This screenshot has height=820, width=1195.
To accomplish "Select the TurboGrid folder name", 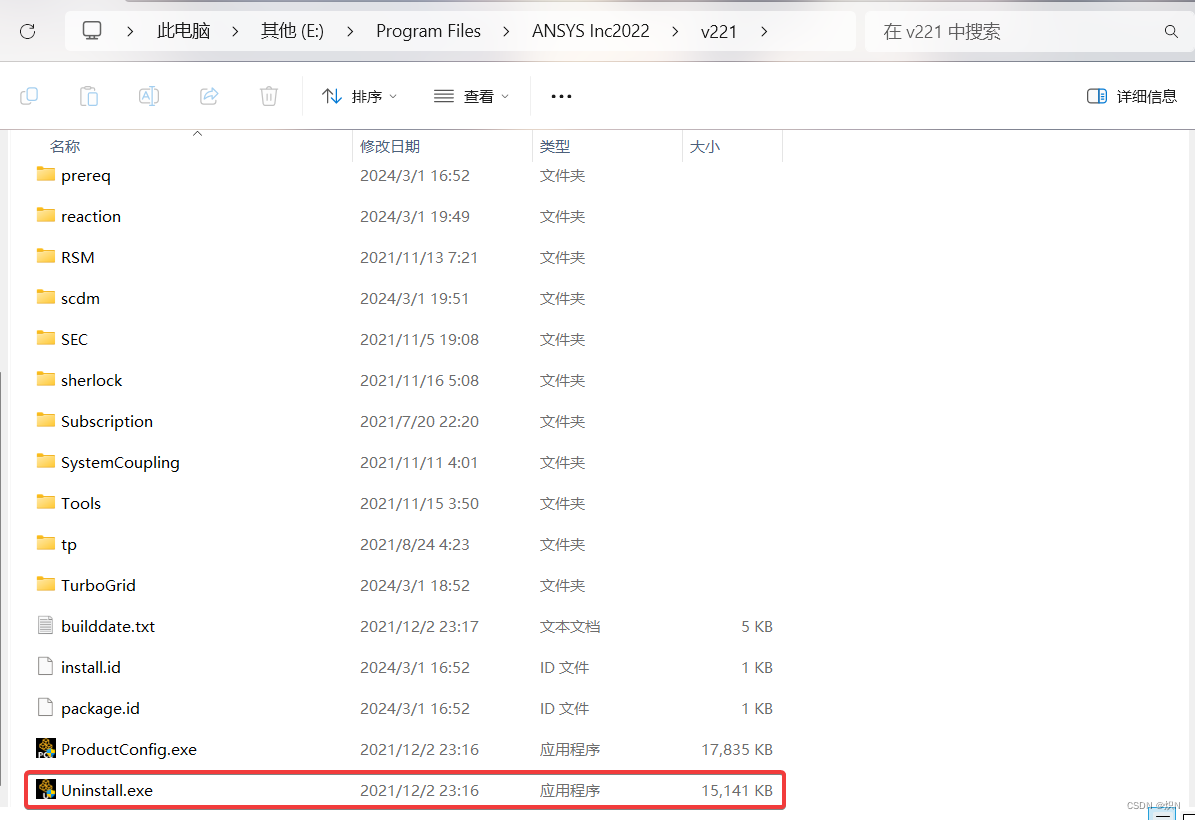I will point(98,585).
